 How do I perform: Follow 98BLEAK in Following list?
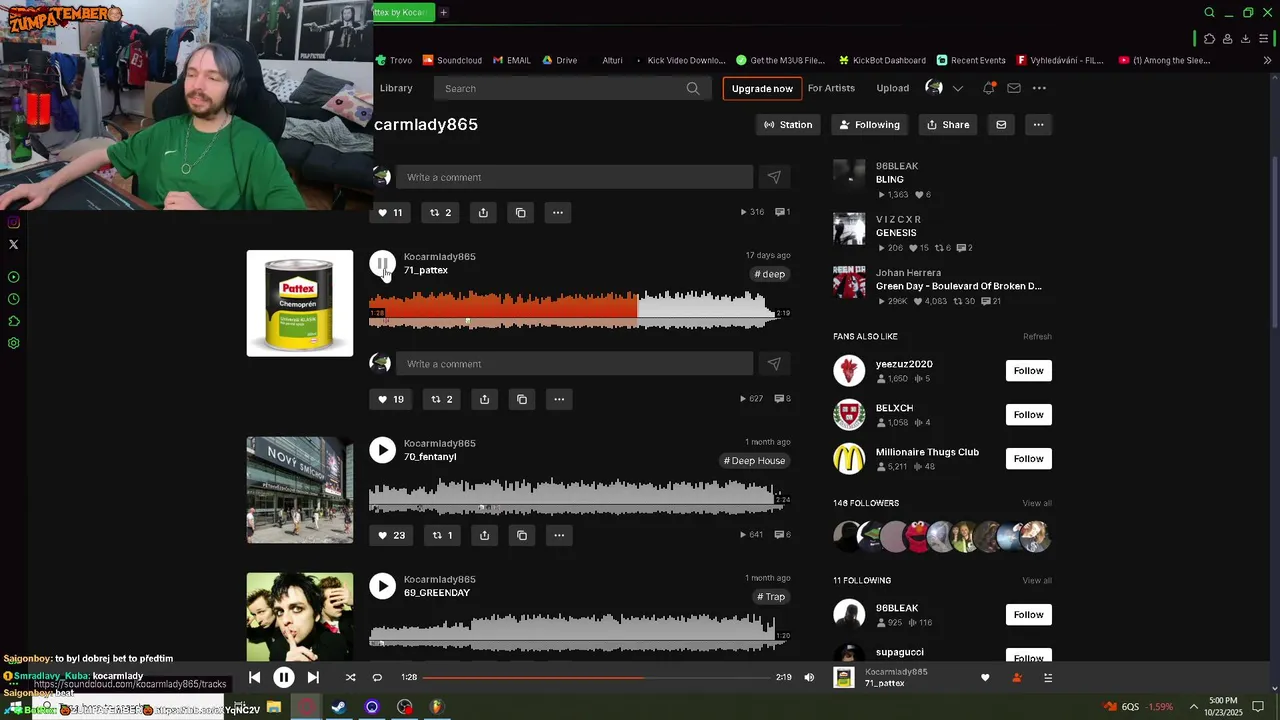tap(1028, 615)
